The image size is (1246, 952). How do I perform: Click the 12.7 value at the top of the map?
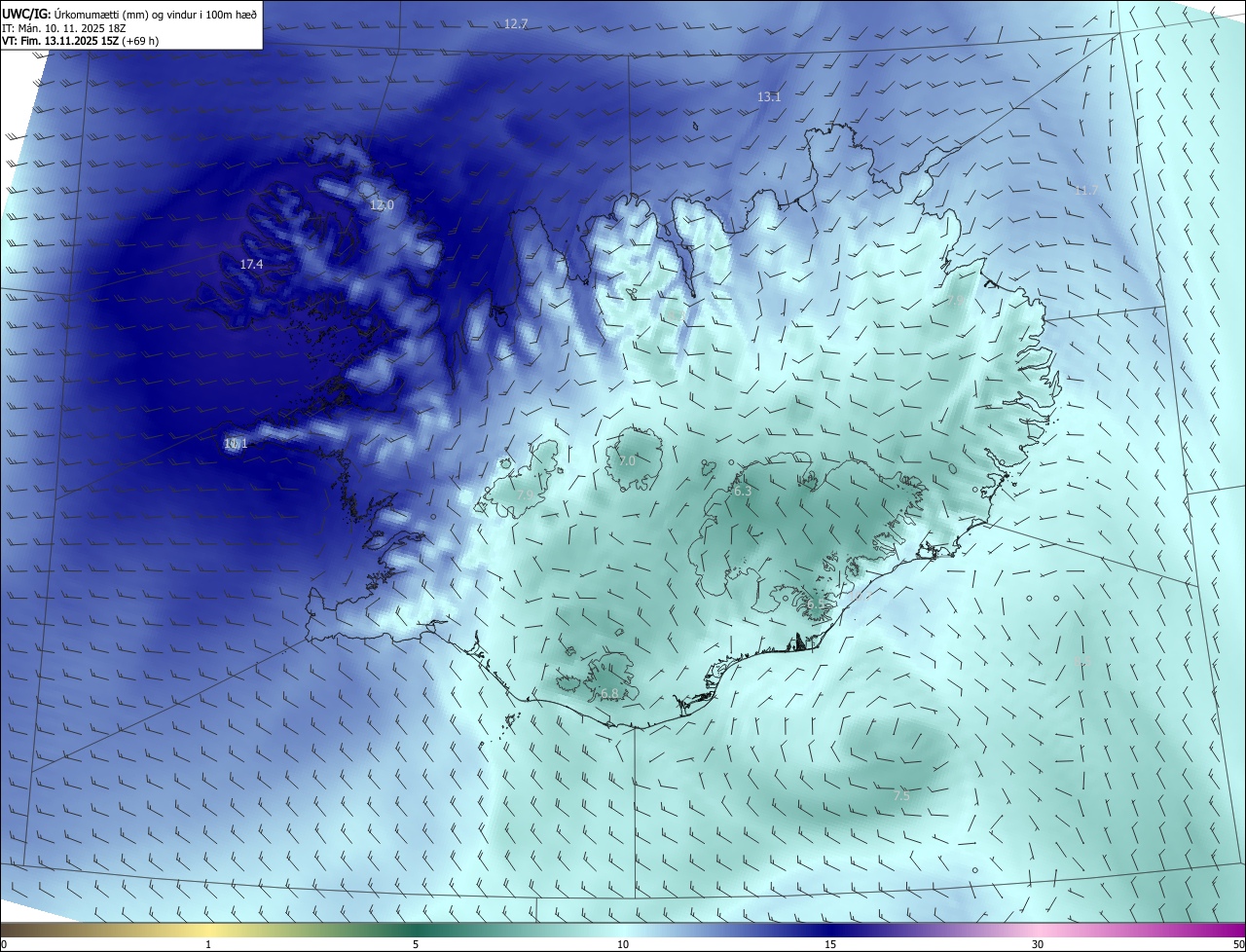pos(516,23)
